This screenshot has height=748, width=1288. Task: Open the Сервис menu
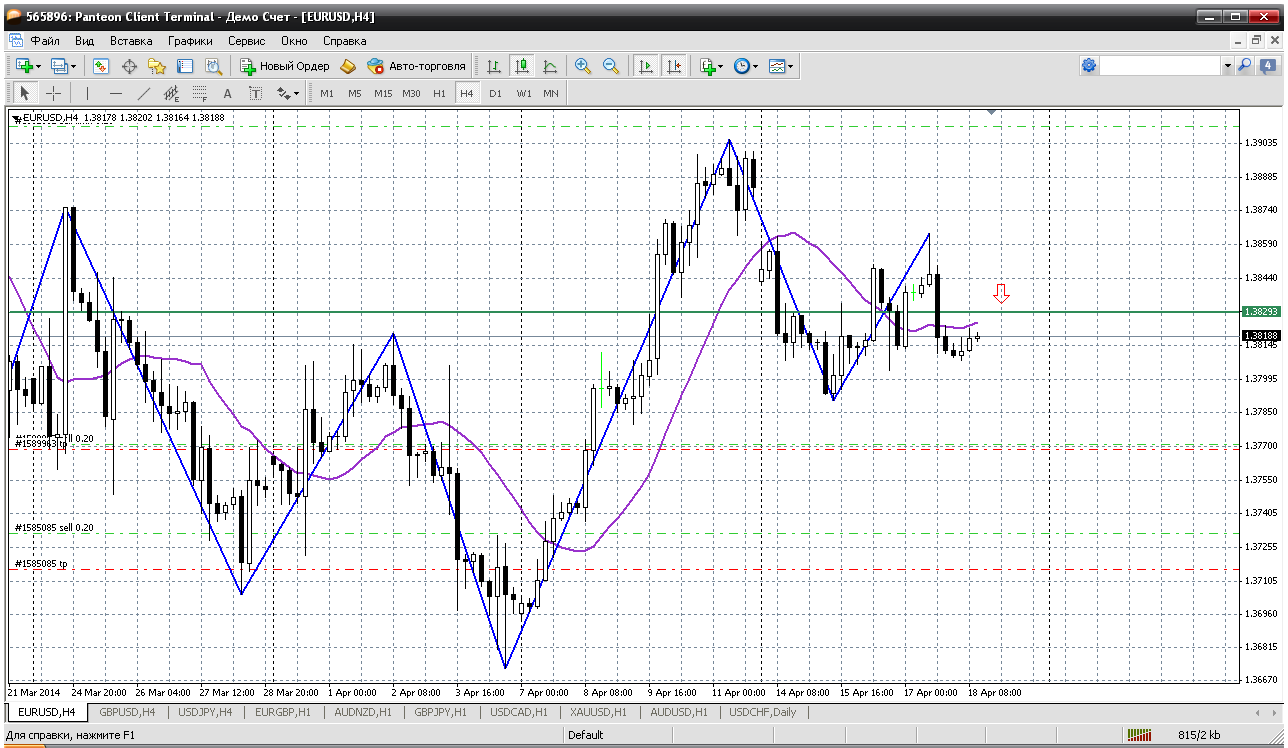click(x=246, y=41)
